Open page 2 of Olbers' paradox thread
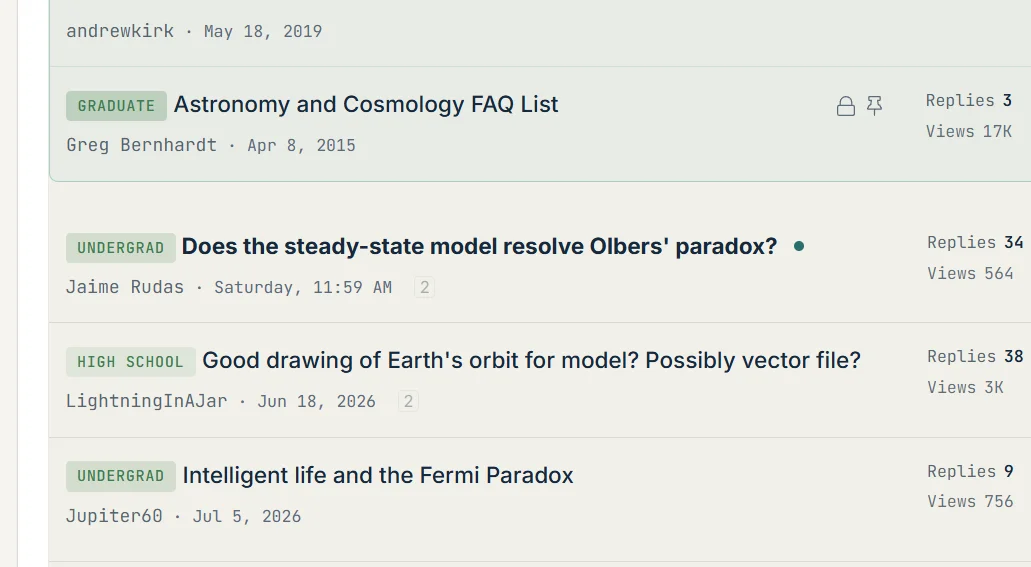Screen dimensions: 1031x567 coord(425,287)
